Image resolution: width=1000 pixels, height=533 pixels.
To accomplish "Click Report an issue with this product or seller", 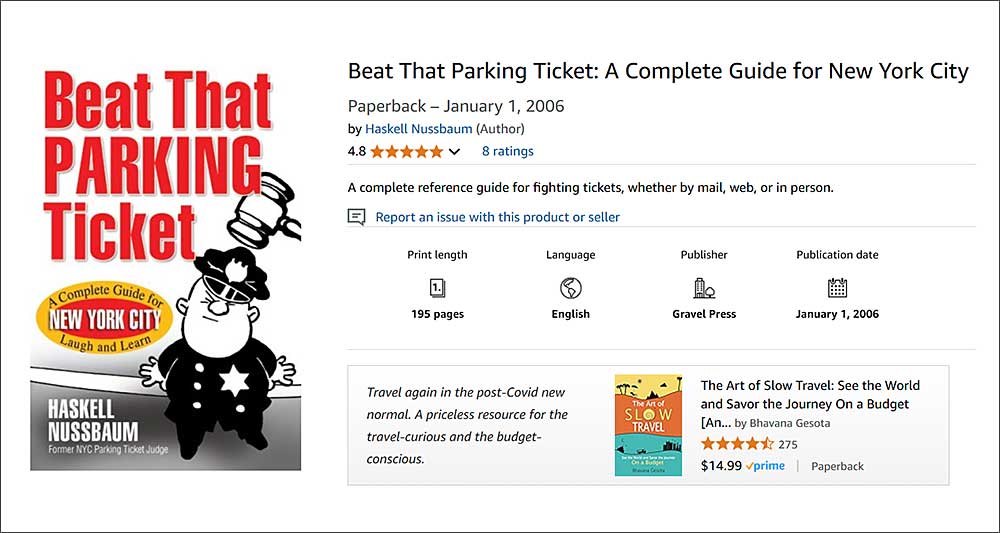I will pos(497,217).
